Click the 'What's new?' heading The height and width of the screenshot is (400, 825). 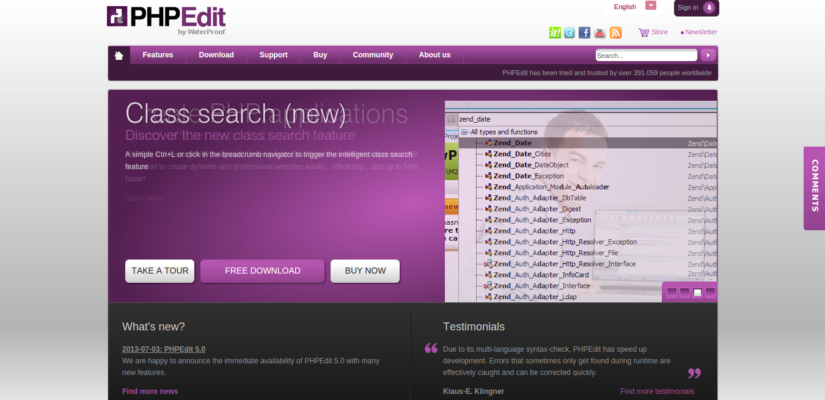pyautogui.click(x=154, y=327)
